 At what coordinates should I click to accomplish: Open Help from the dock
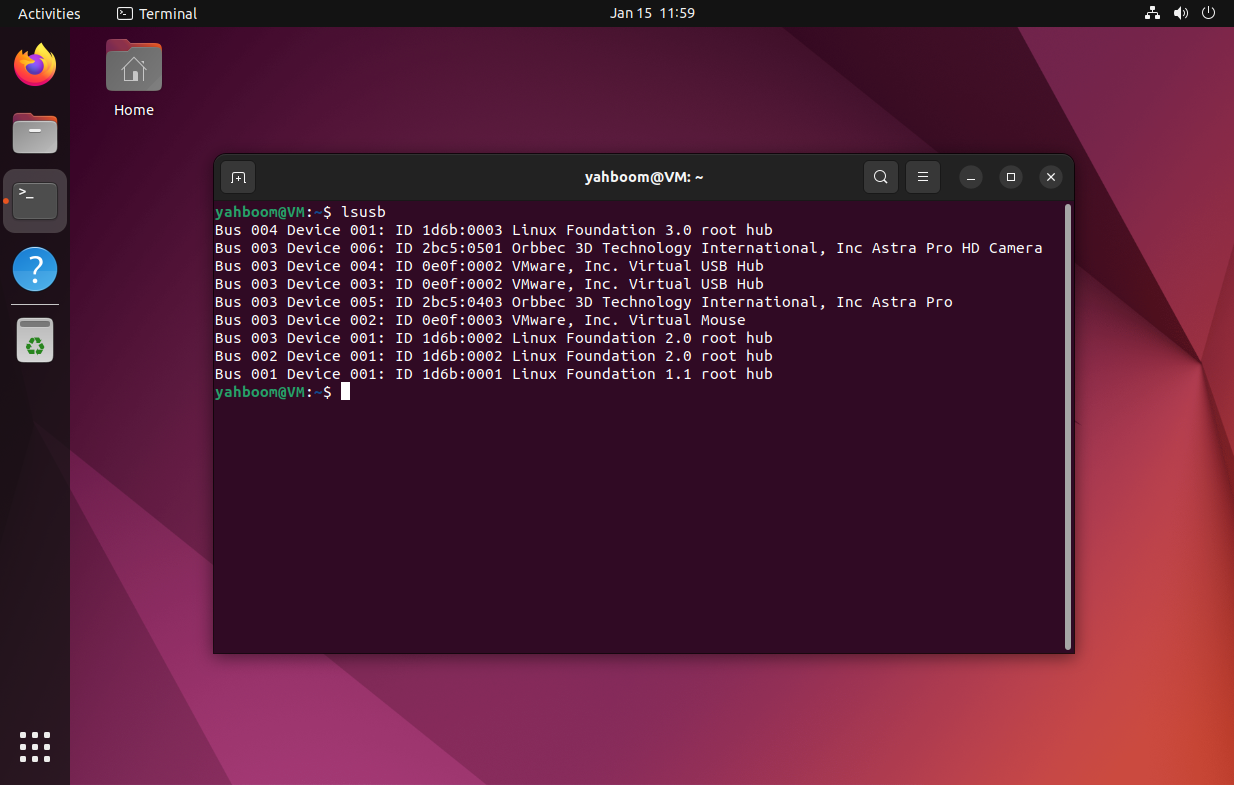(35, 269)
